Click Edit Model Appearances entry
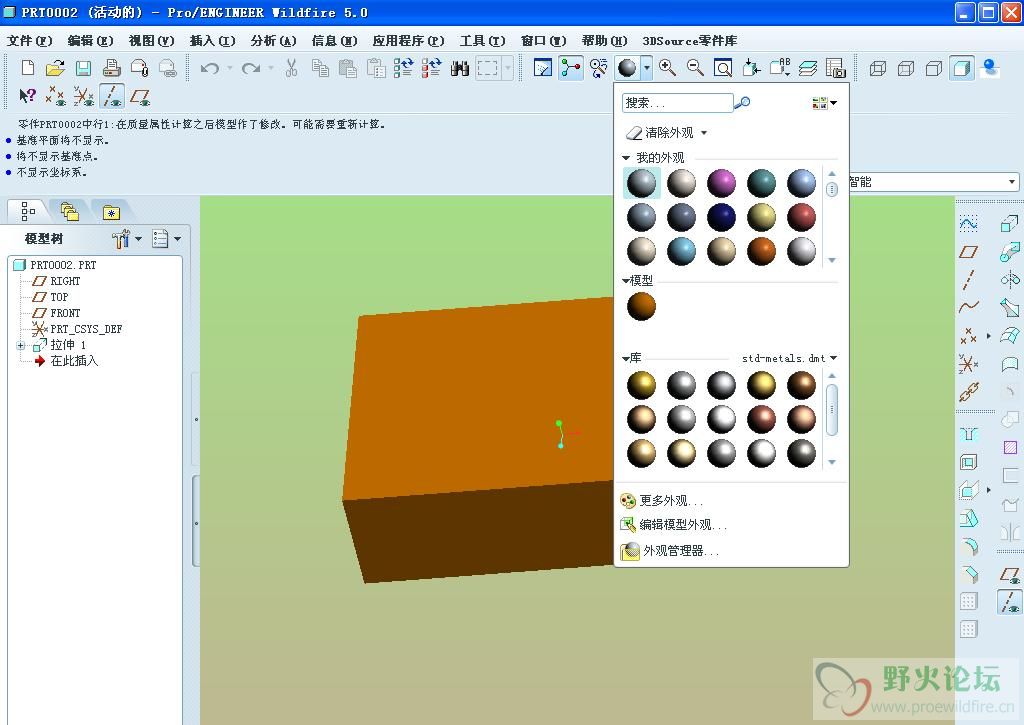The height and width of the screenshot is (725, 1024). coord(673,525)
